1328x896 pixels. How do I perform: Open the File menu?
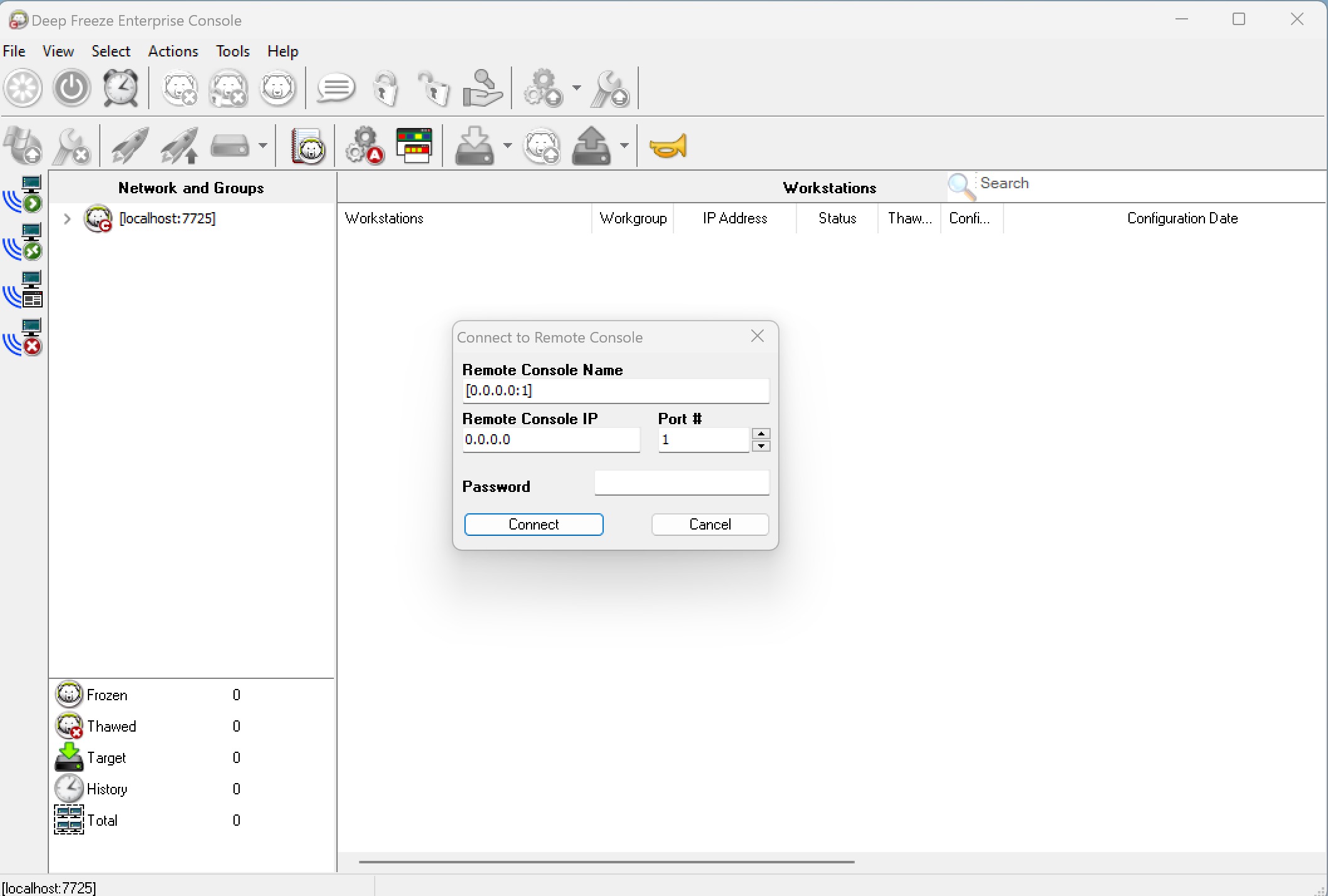pyautogui.click(x=14, y=51)
